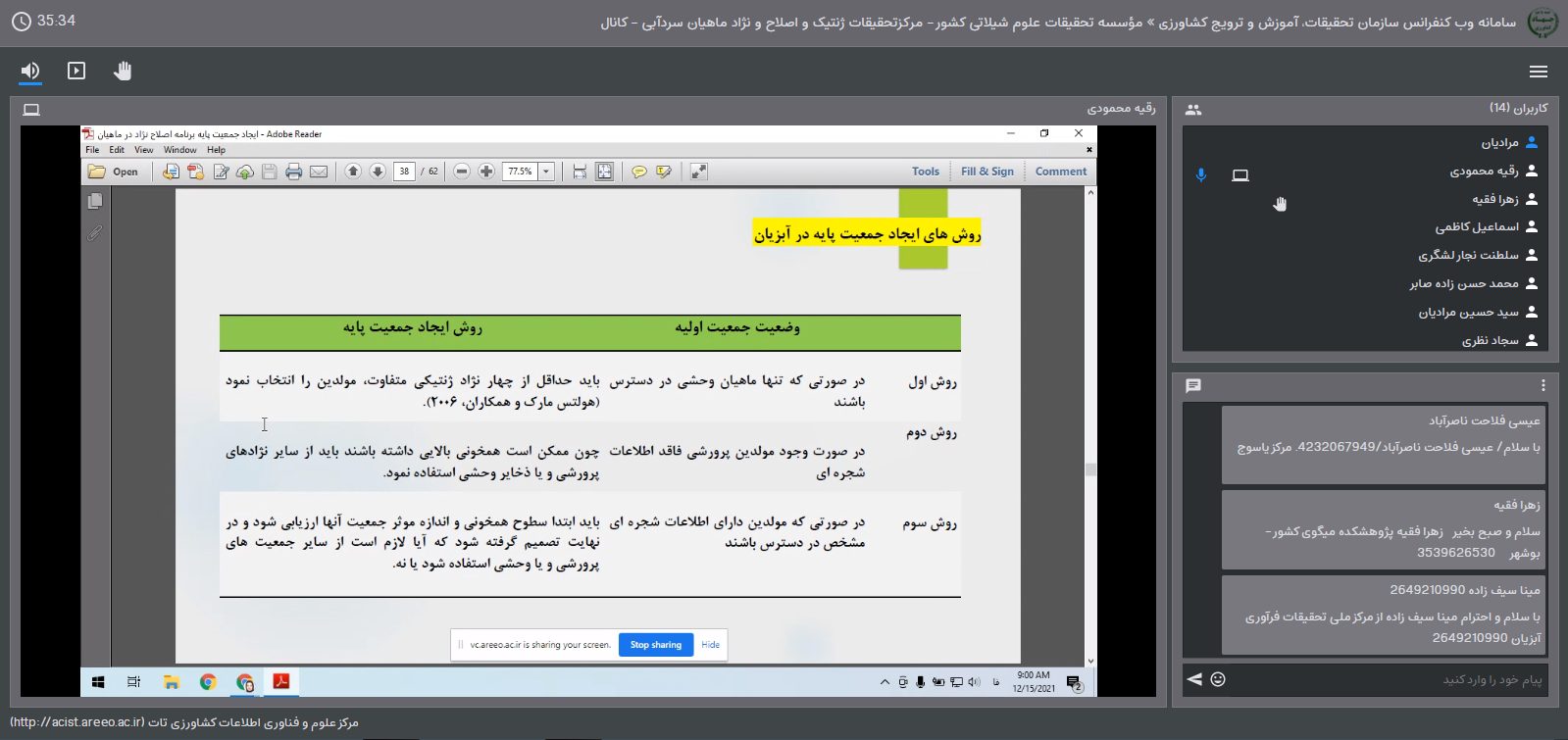Mute the conference speaker audio
Screen dimensions: 1568x740
tap(30, 71)
